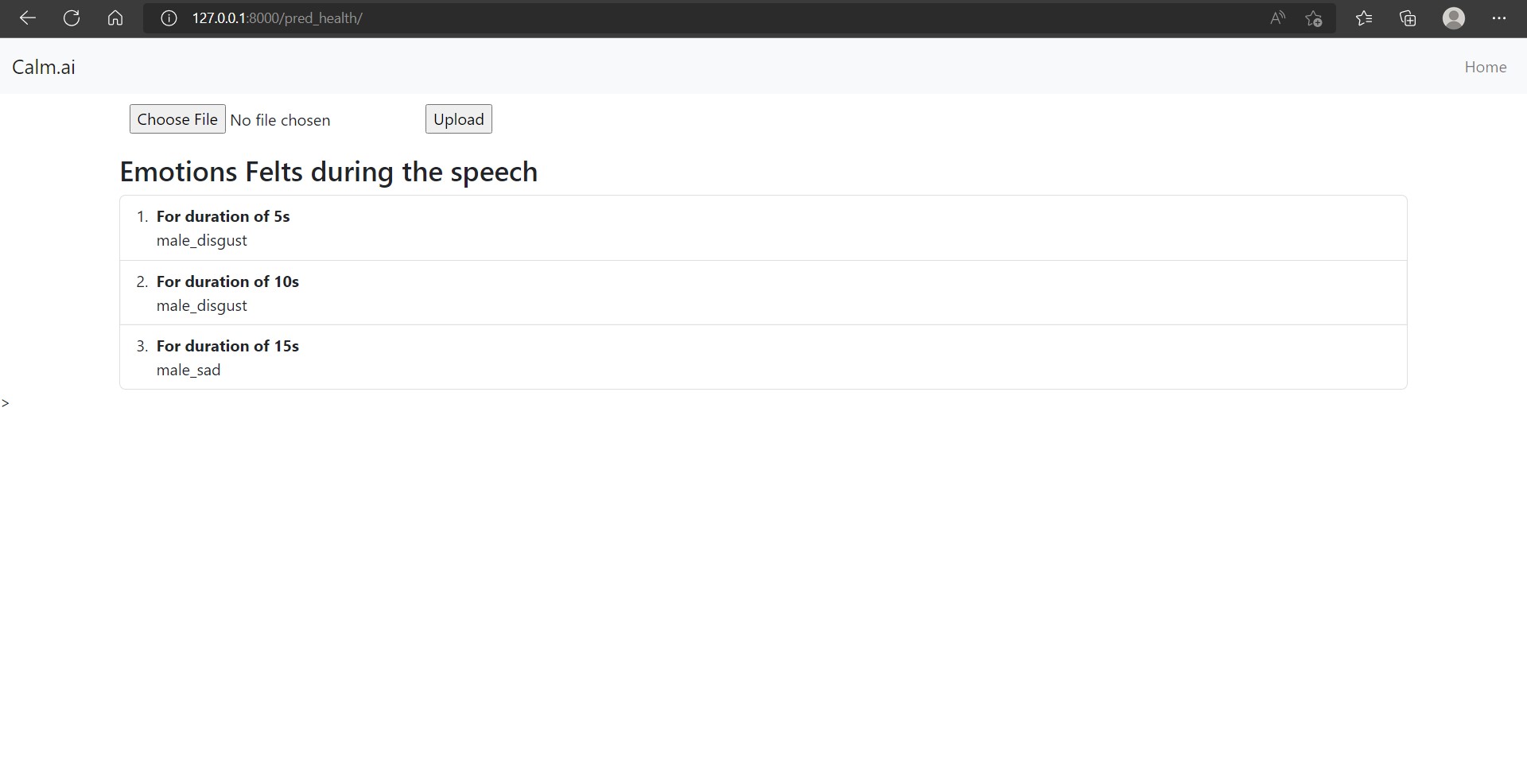Select 'For duration of 10s' row

(763, 293)
